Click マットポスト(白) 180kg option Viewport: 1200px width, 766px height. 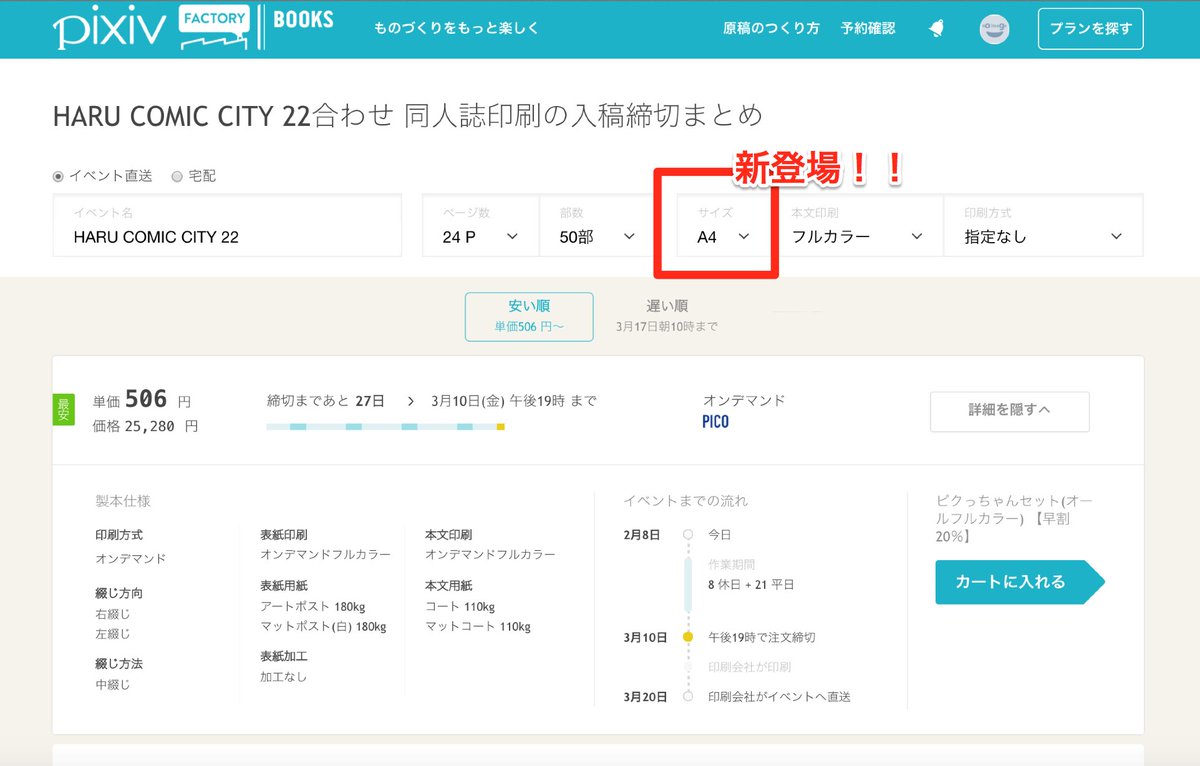(x=323, y=627)
